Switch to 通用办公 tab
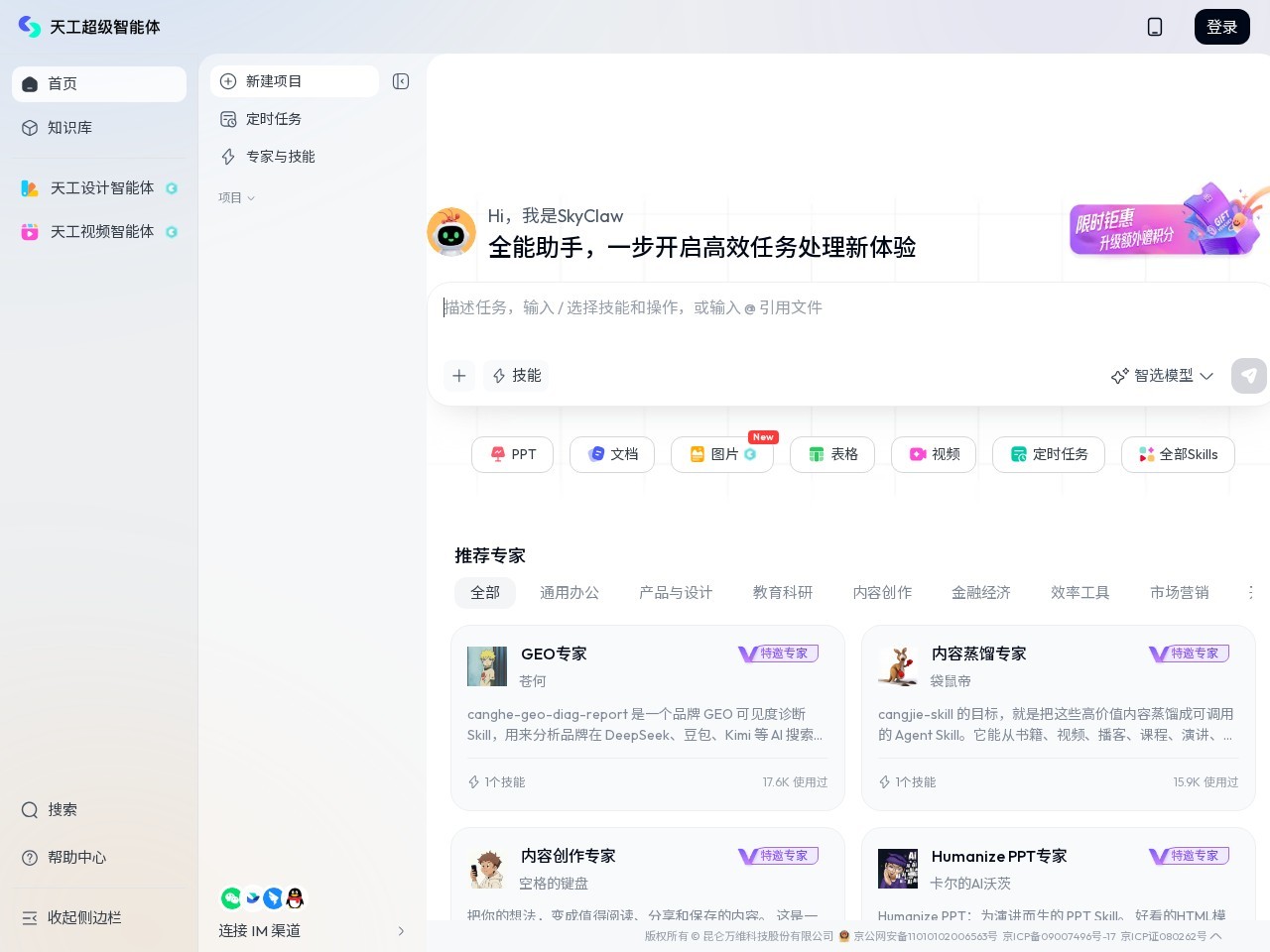The height and width of the screenshot is (952, 1270). [x=570, y=593]
